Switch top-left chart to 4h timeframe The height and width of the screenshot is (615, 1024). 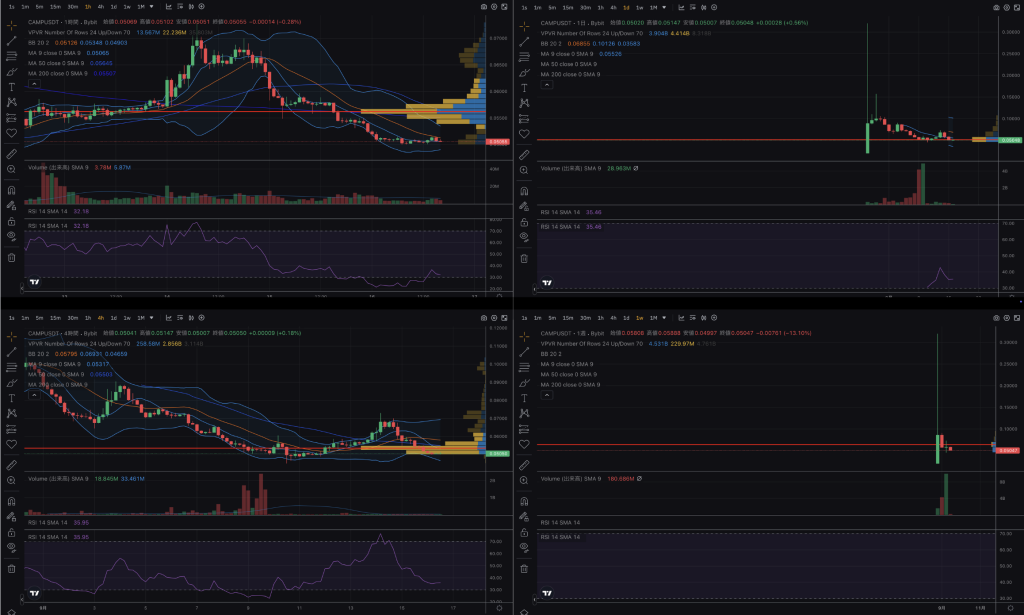pos(100,7)
